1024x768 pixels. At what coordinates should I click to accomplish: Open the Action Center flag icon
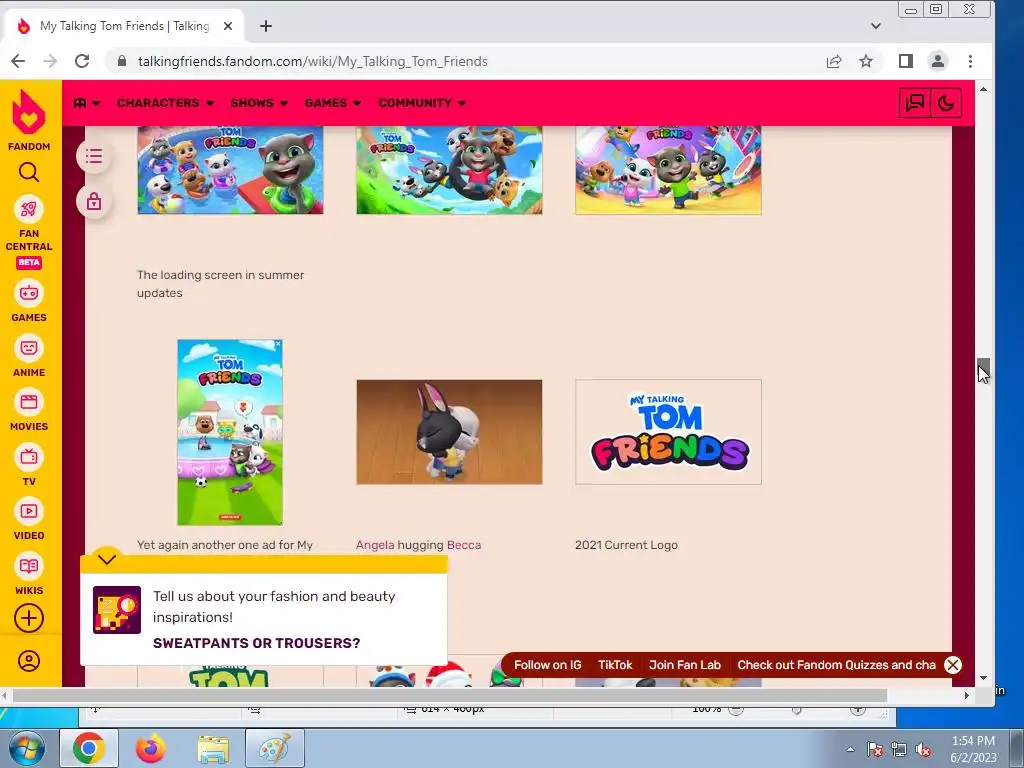click(874, 750)
